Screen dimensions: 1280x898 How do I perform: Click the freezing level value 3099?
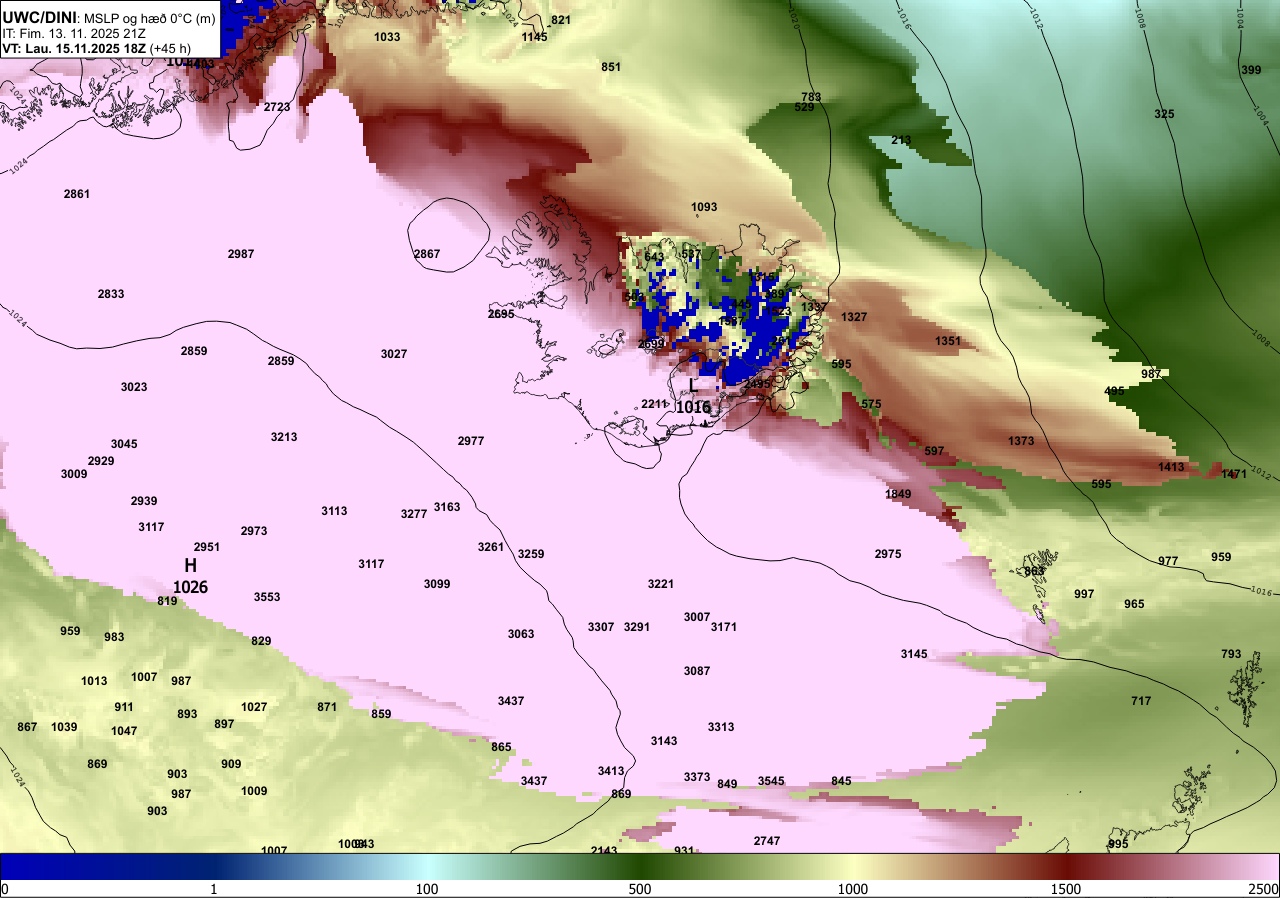(437, 584)
